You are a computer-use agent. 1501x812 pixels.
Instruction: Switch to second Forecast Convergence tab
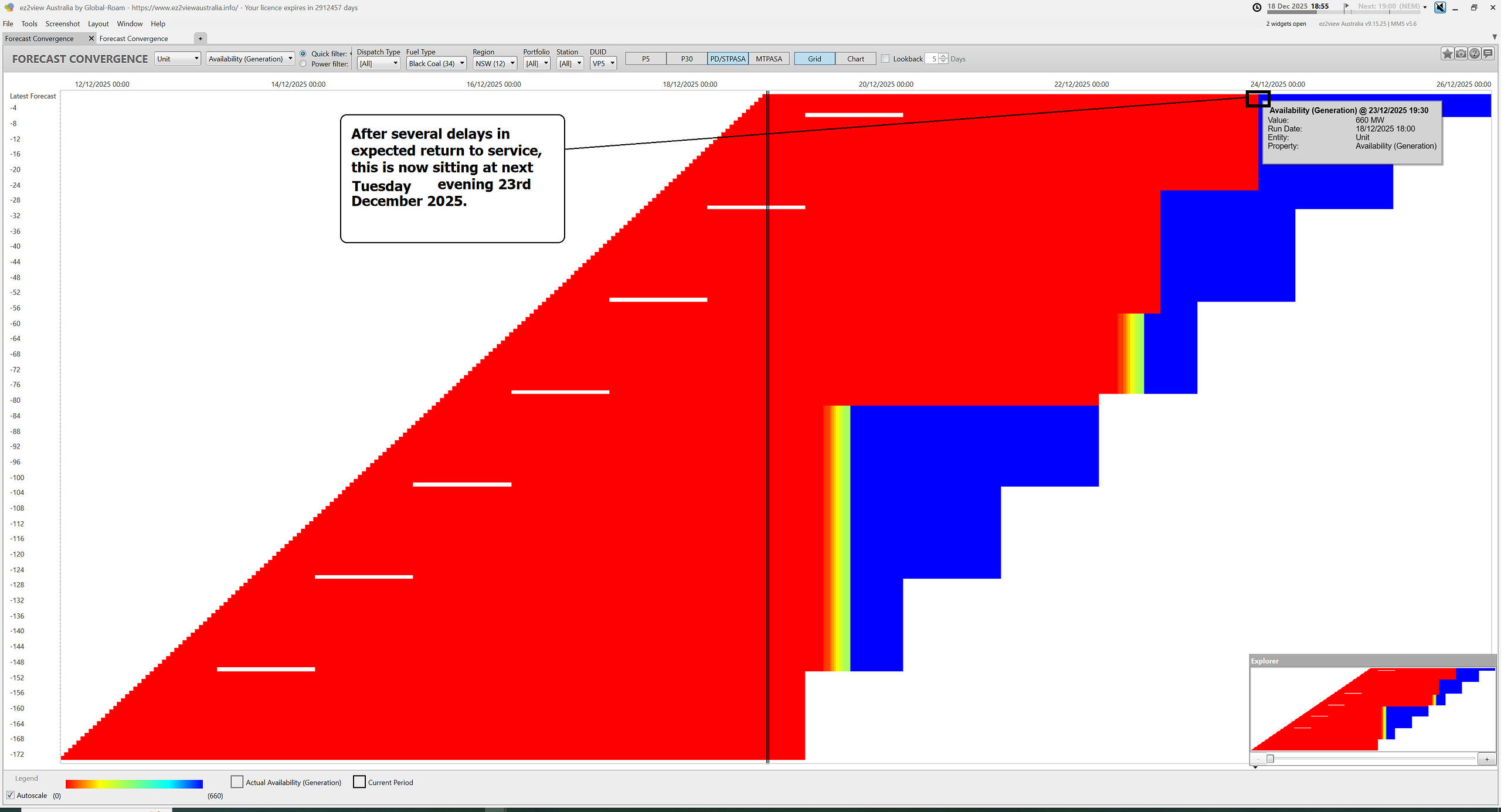tap(134, 39)
